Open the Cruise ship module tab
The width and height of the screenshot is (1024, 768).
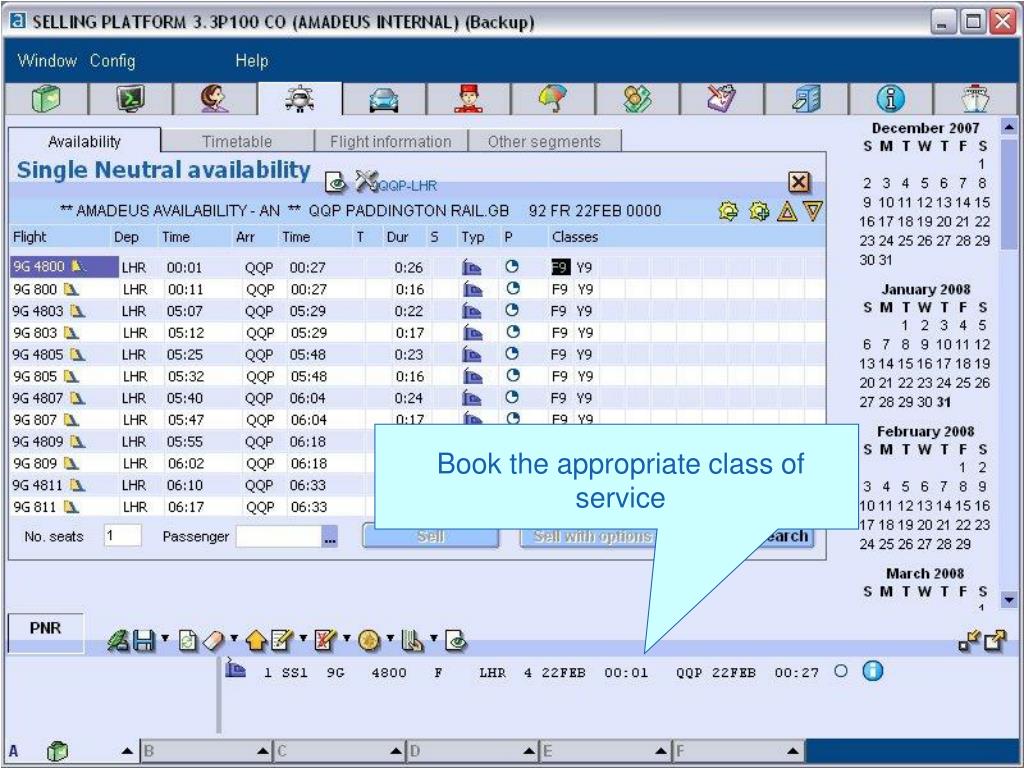[x=976, y=99]
